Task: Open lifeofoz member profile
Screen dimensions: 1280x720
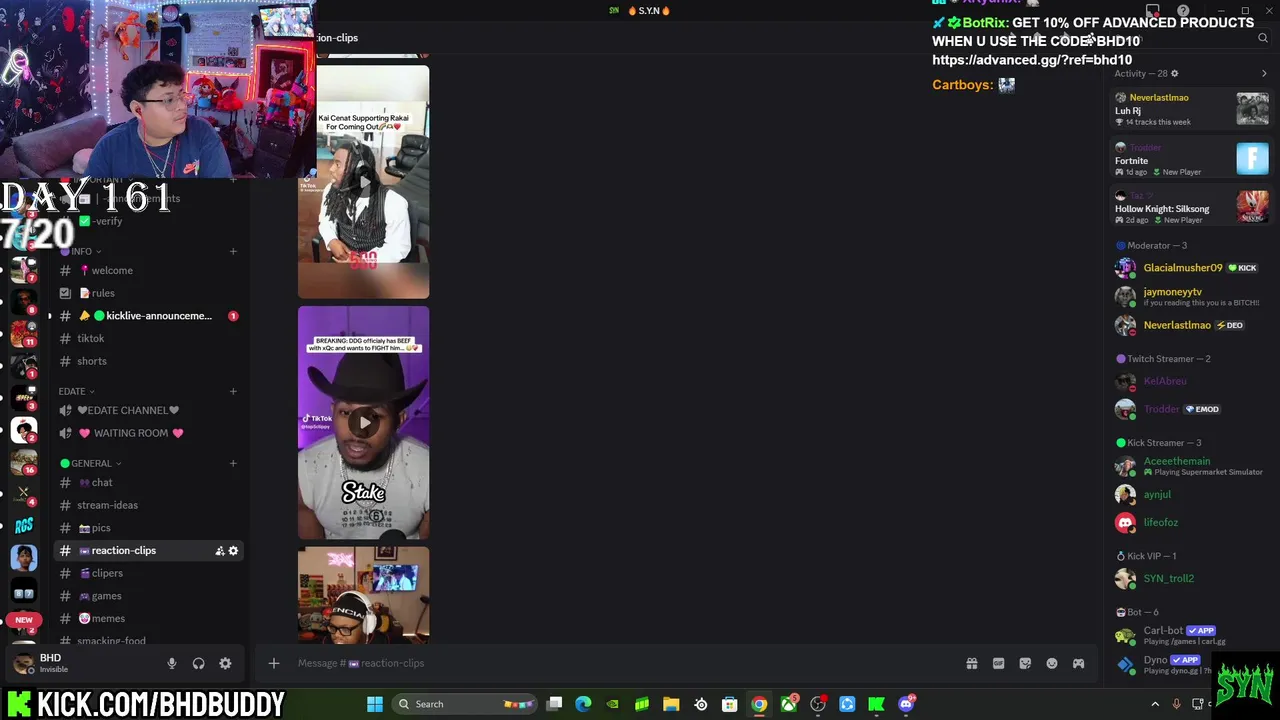Action: click(1192, 522)
